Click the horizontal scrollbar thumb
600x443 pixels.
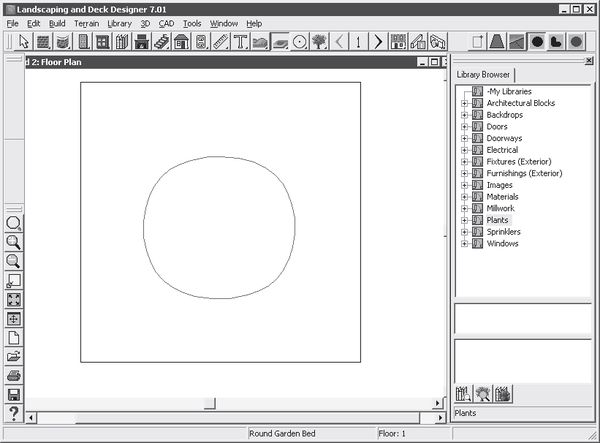coord(209,403)
